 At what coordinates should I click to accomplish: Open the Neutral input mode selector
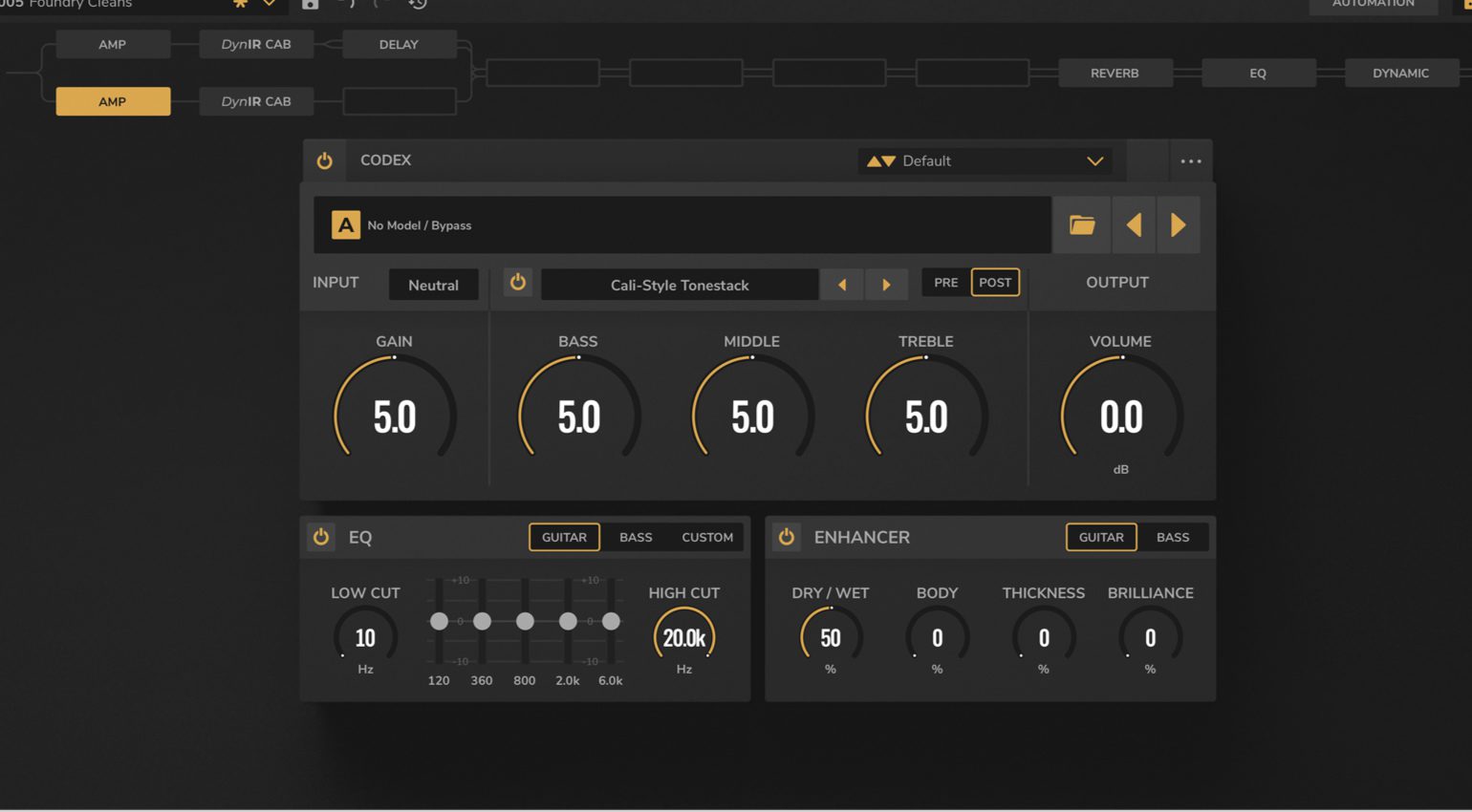point(433,285)
